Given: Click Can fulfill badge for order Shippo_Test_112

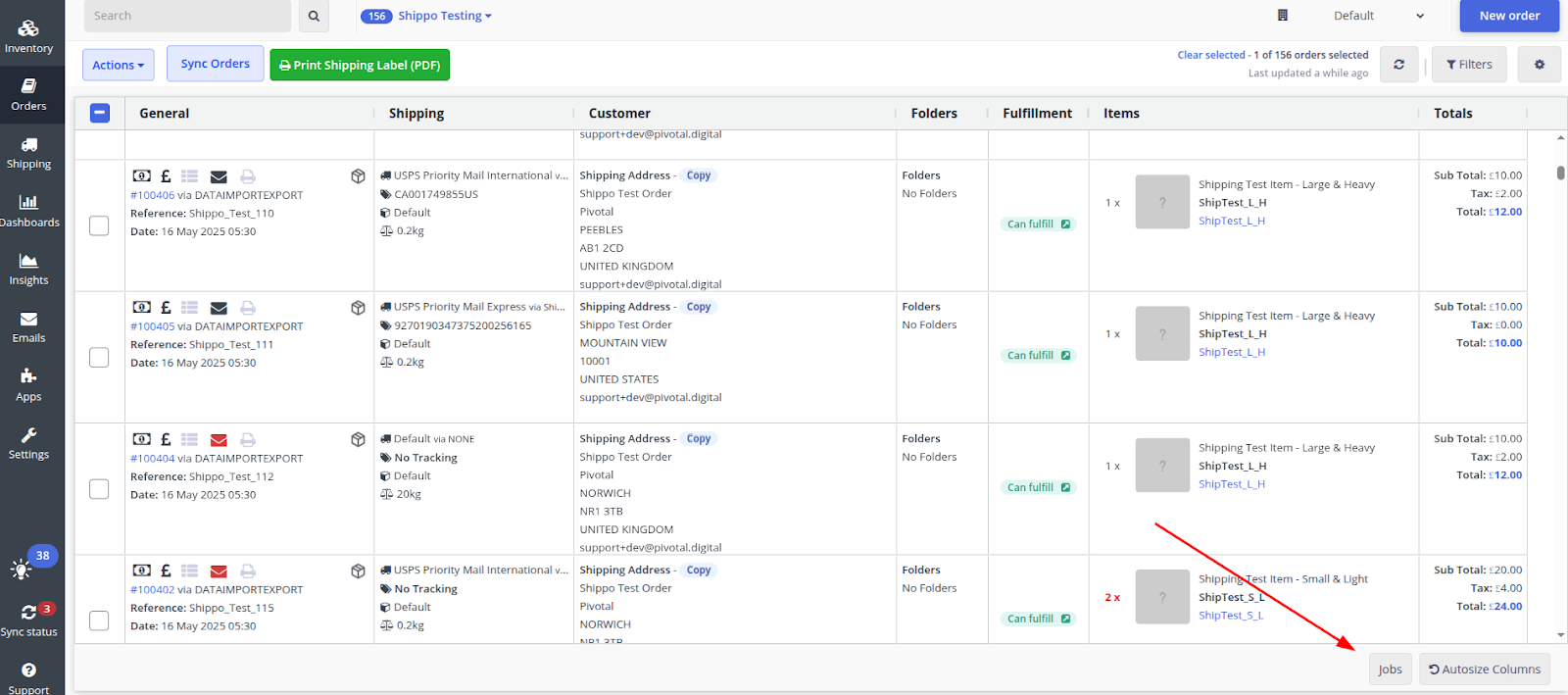Looking at the screenshot, I should 1039,487.
